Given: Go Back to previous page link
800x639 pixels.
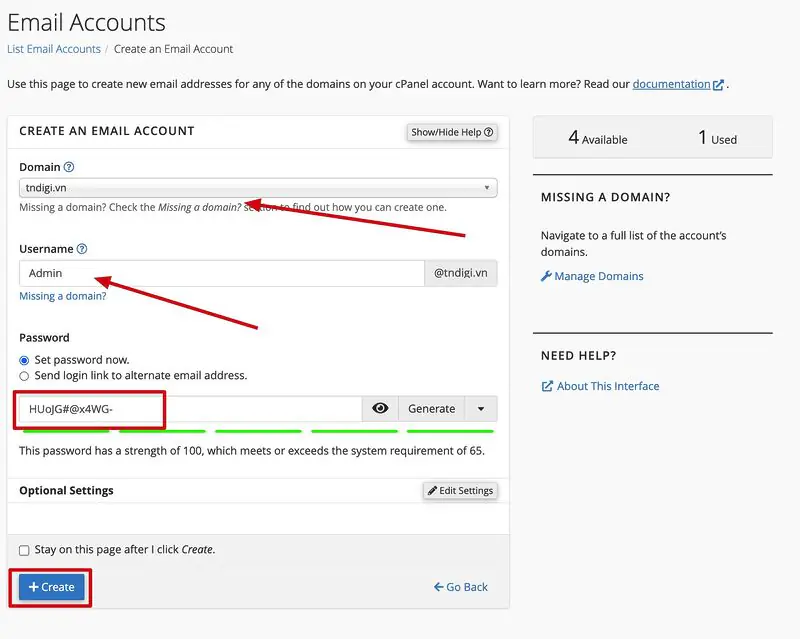Looking at the screenshot, I should 461,587.
